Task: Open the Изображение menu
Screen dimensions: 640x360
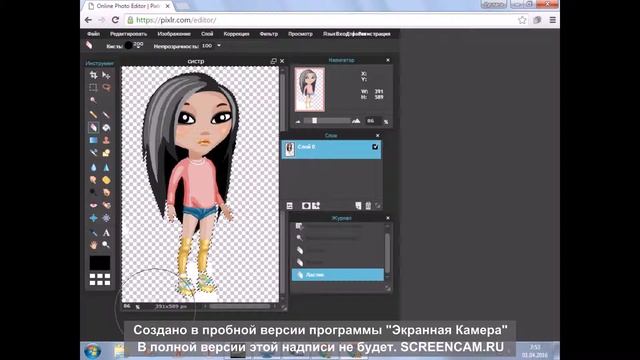Action: 174,34
